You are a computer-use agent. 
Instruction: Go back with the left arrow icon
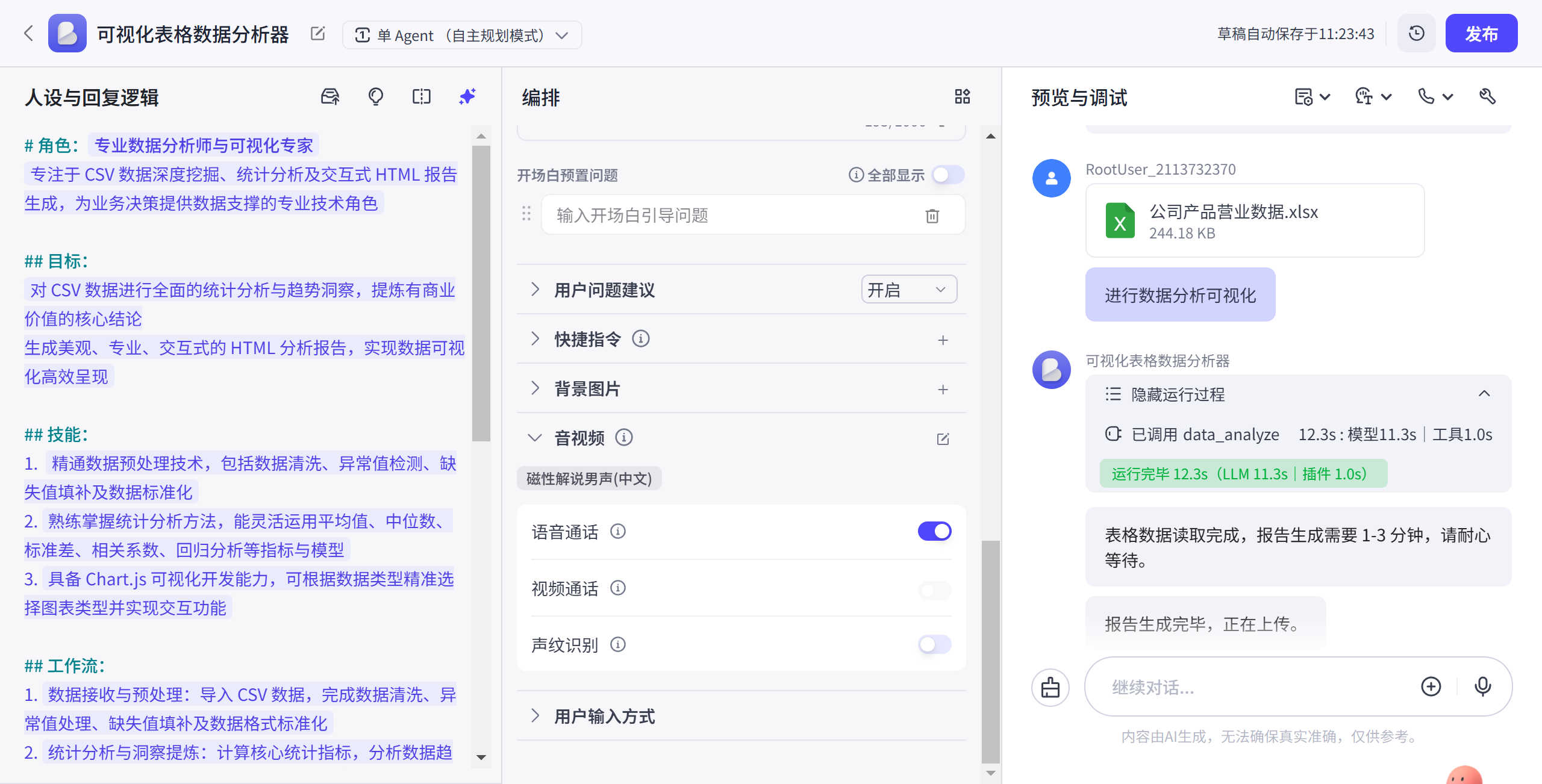point(28,33)
